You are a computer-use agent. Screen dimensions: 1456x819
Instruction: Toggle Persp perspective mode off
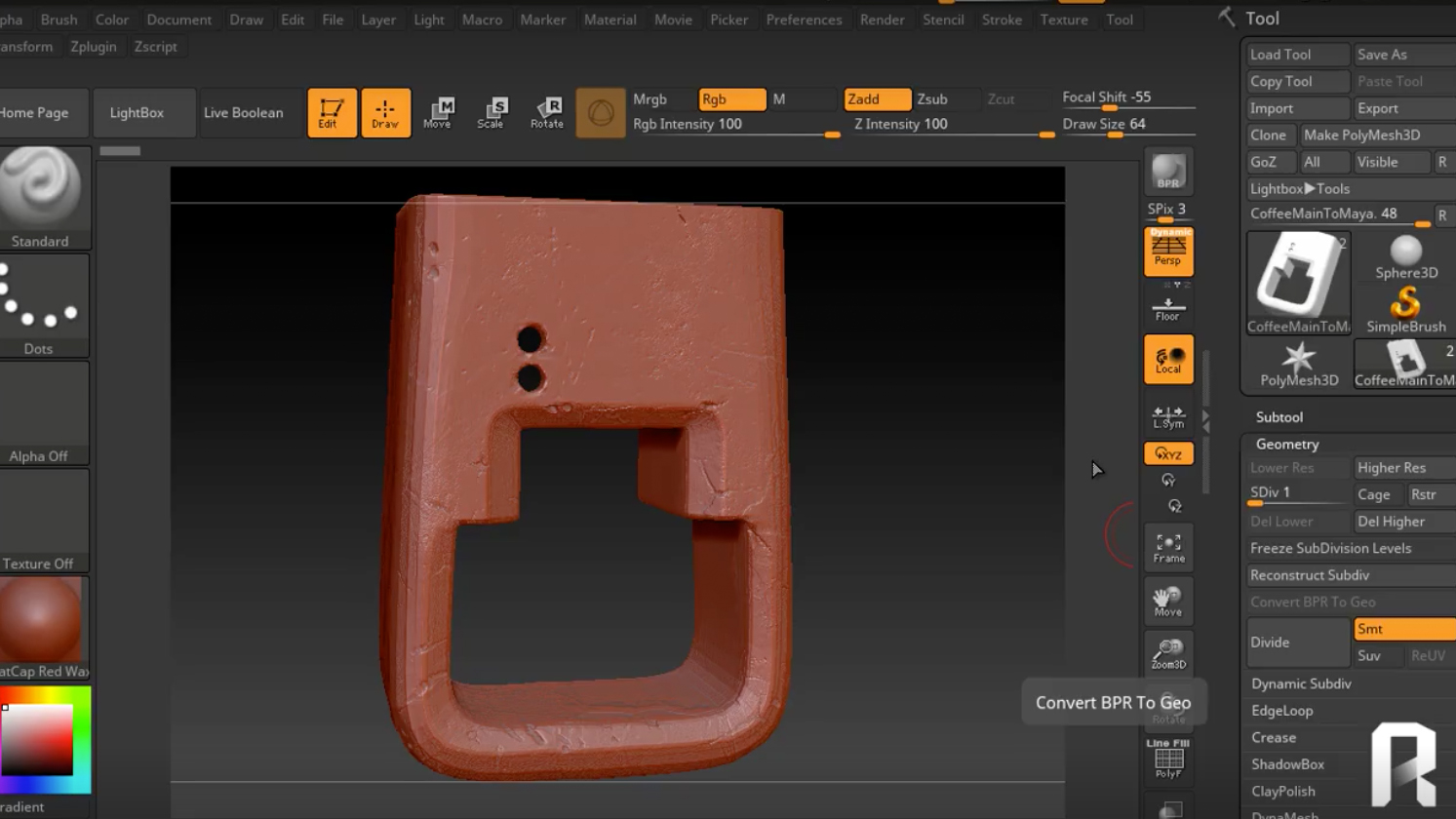[x=1168, y=252]
